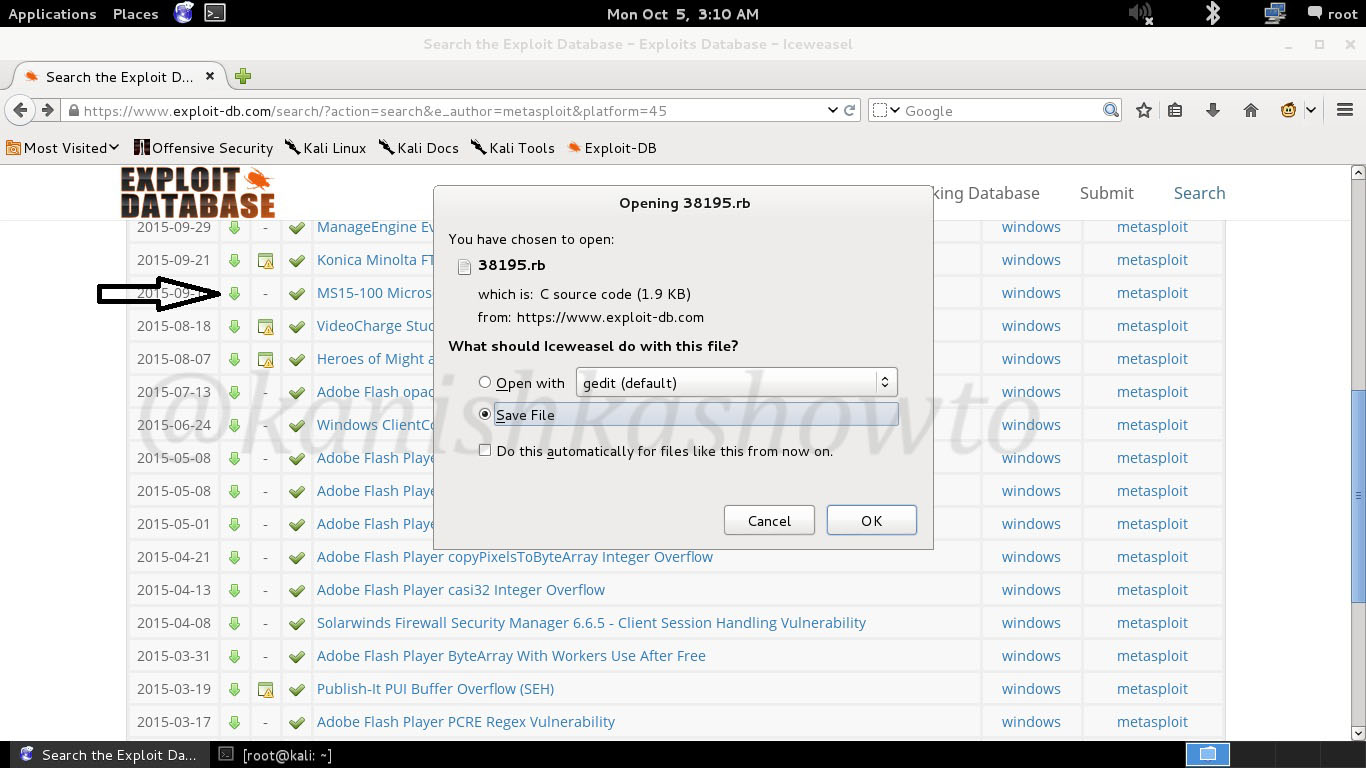Image resolution: width=1366 pixels, height=768 pixels.
Task: Open the Submit page link
Action: (1106, 193)
